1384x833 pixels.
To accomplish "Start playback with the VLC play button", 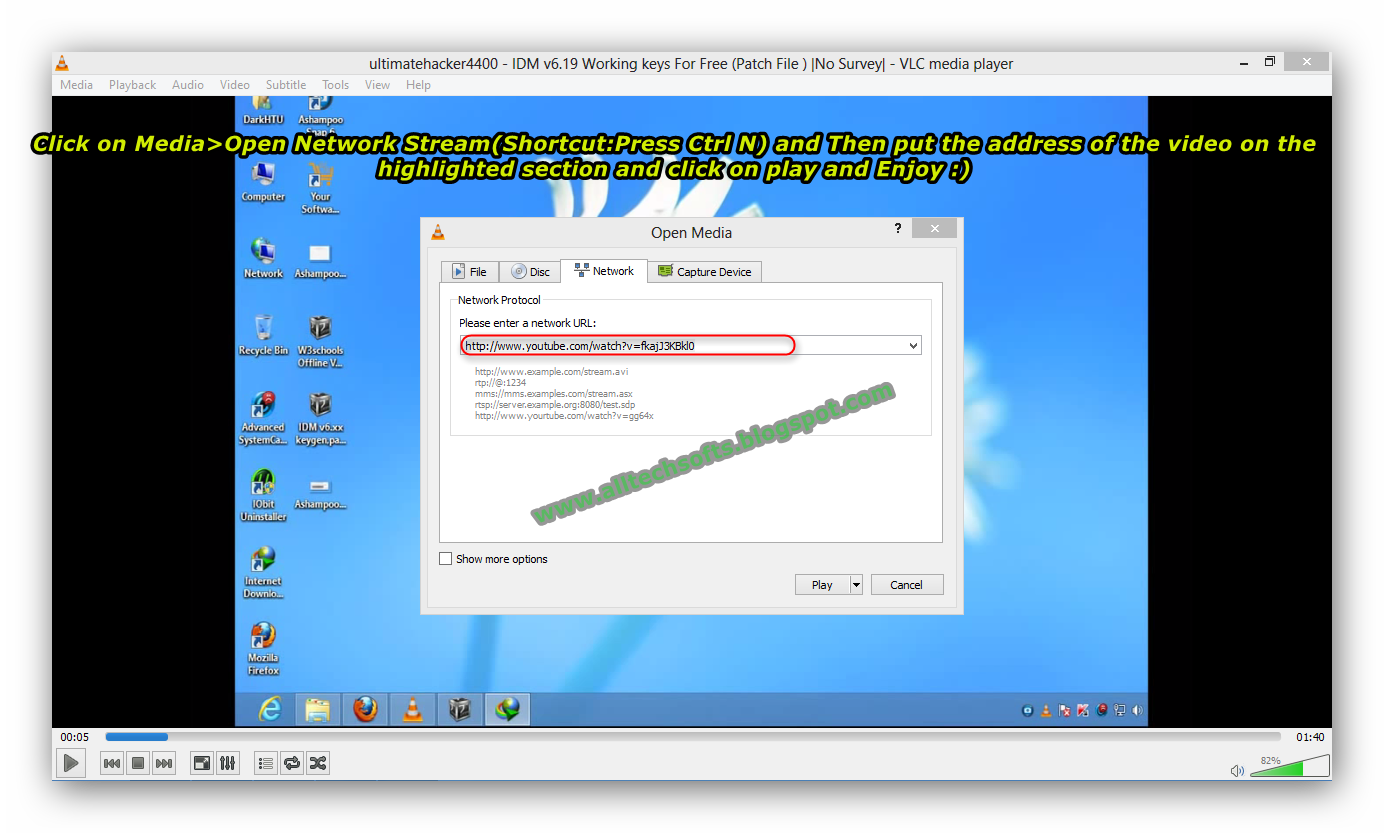I will click(70, 763).
